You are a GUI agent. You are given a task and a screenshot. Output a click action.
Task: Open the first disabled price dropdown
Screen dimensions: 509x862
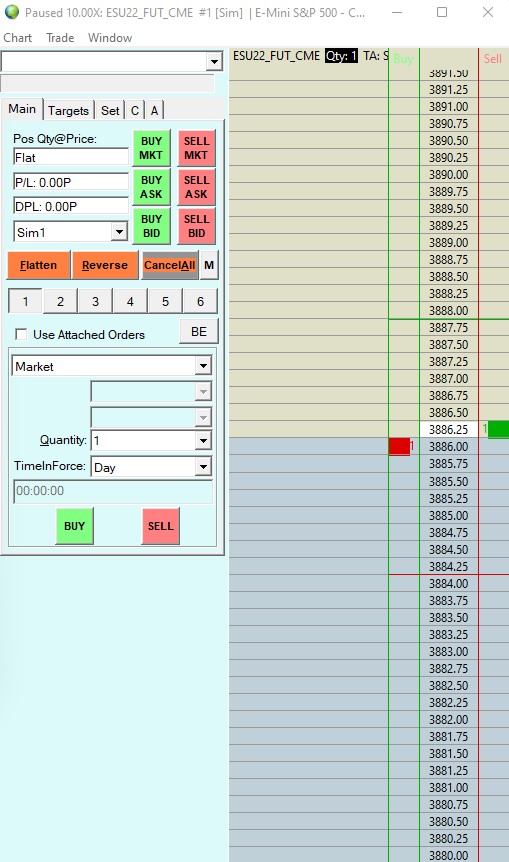[203, 391]
